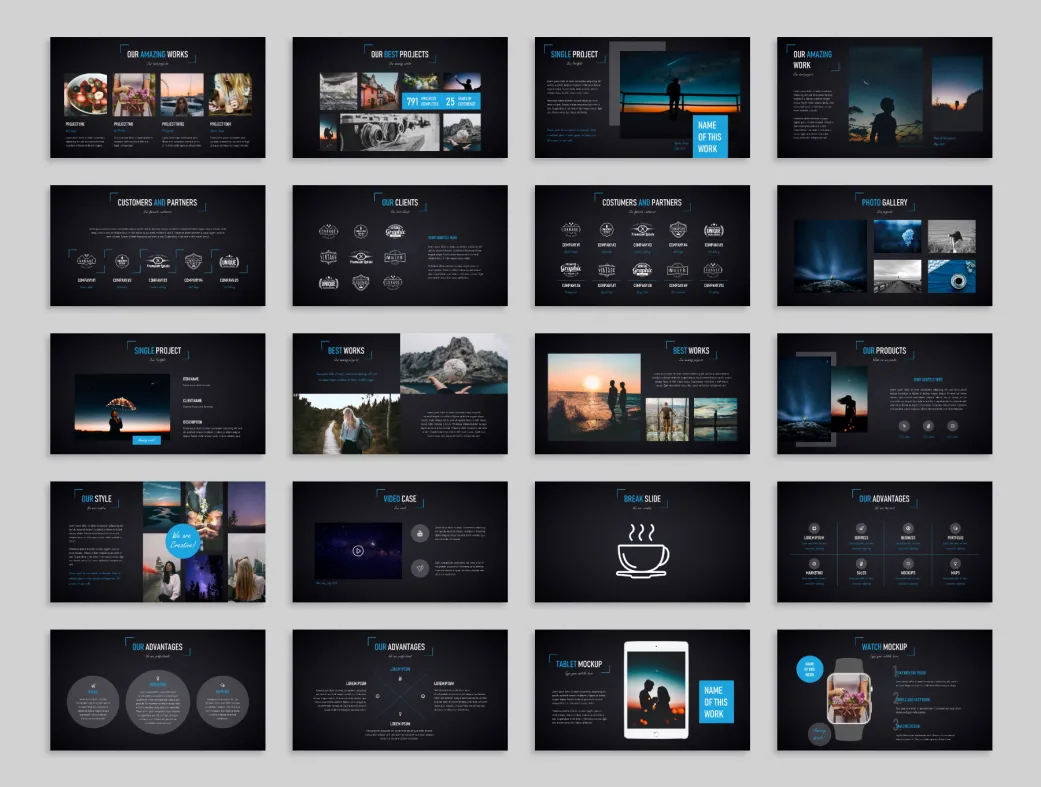Click the blue button under the umbrella photo
1041x787 pixels.
point(146,439)
